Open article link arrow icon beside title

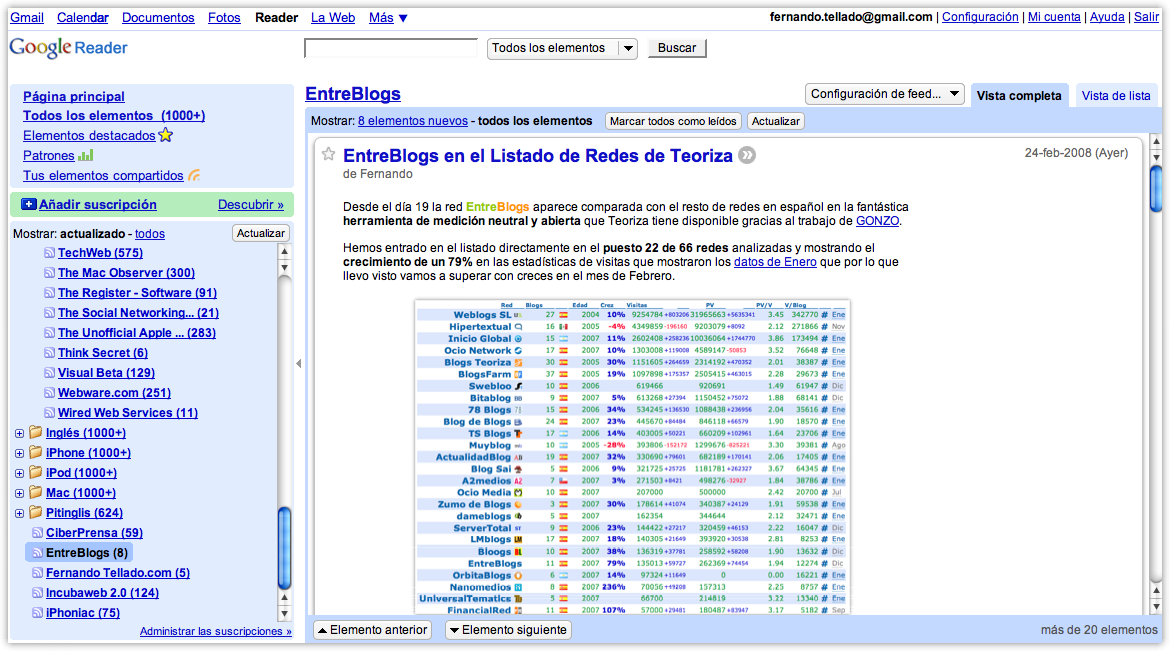747,155
